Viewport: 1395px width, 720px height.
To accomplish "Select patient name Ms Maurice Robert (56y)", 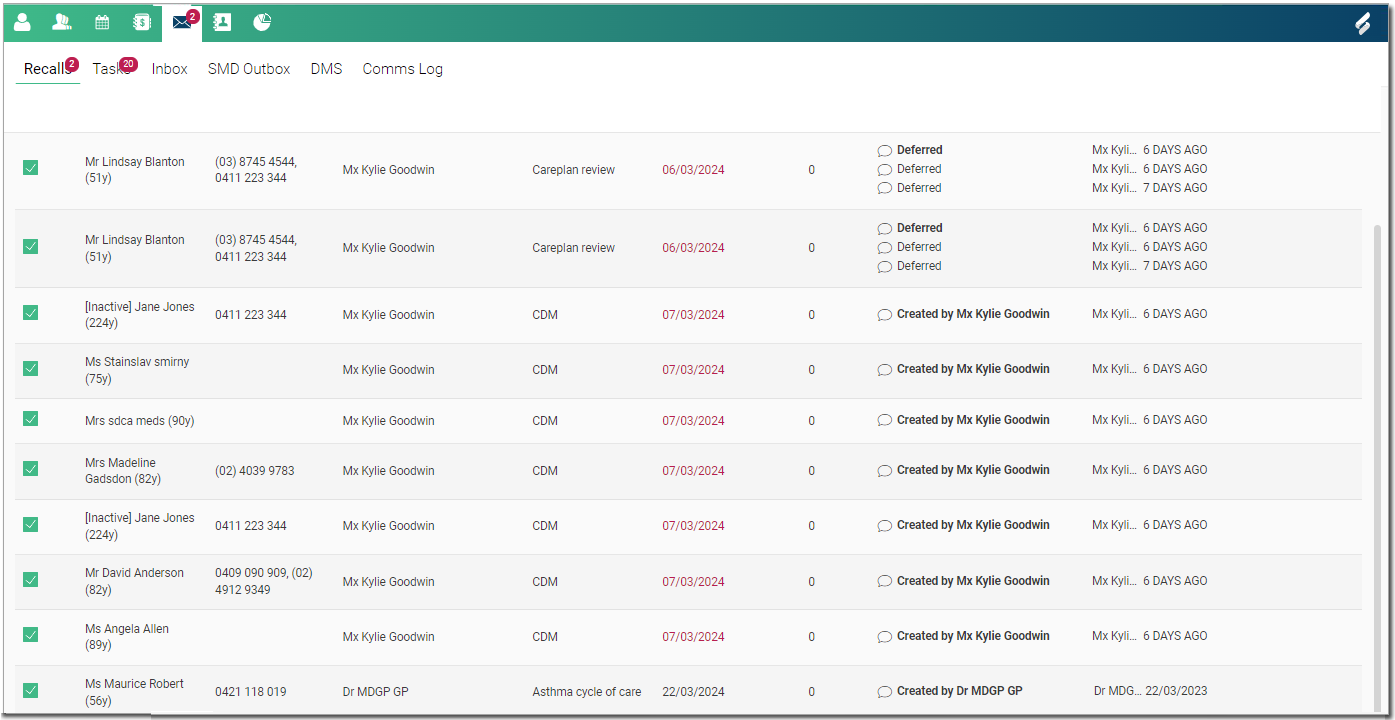I will click(x=135, y=692).
